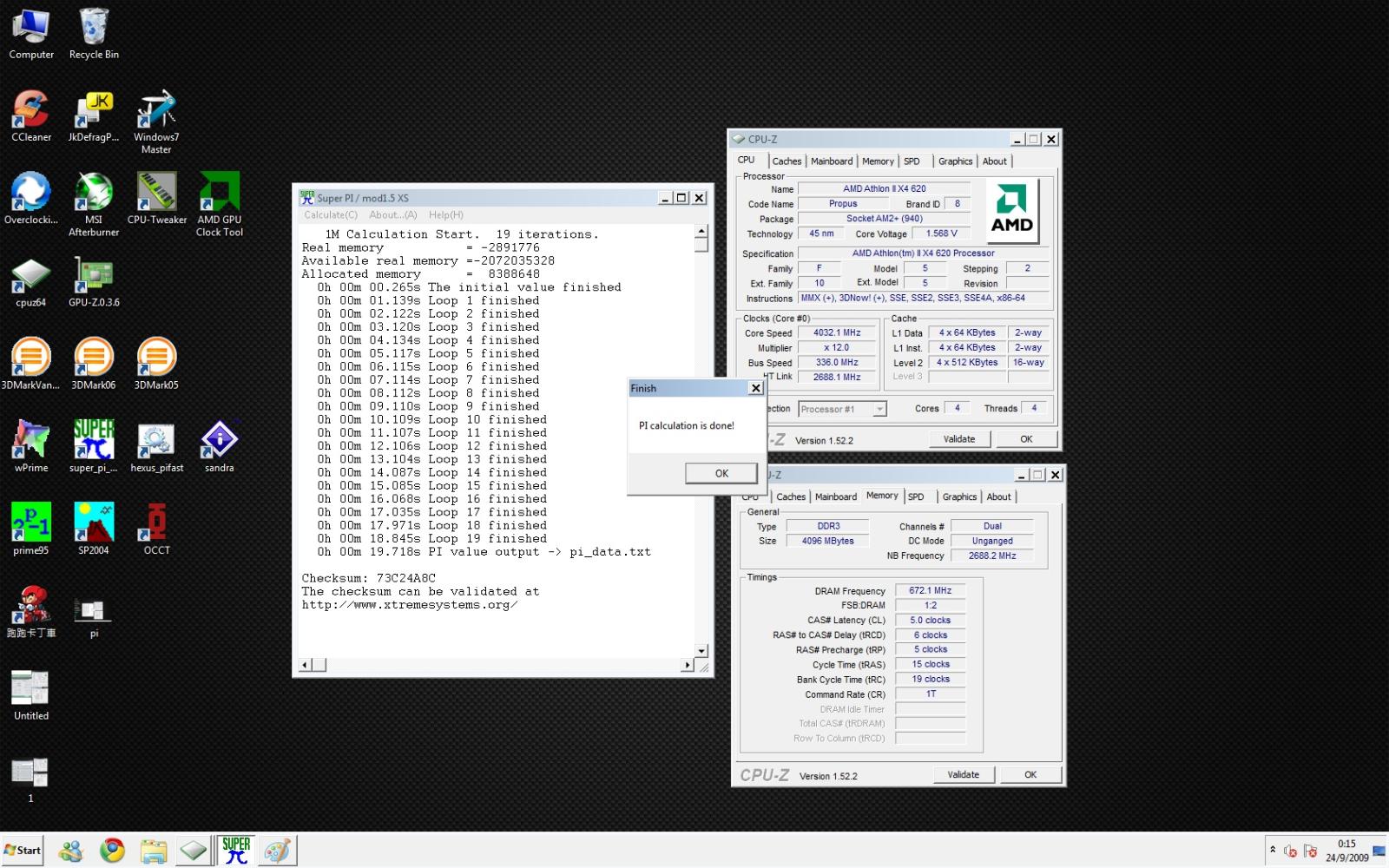The image size is (1389, 868).
Task: Switch to Caches tab in upper CPU-Z
Action: pyautogui.click(x=787, y=161)
